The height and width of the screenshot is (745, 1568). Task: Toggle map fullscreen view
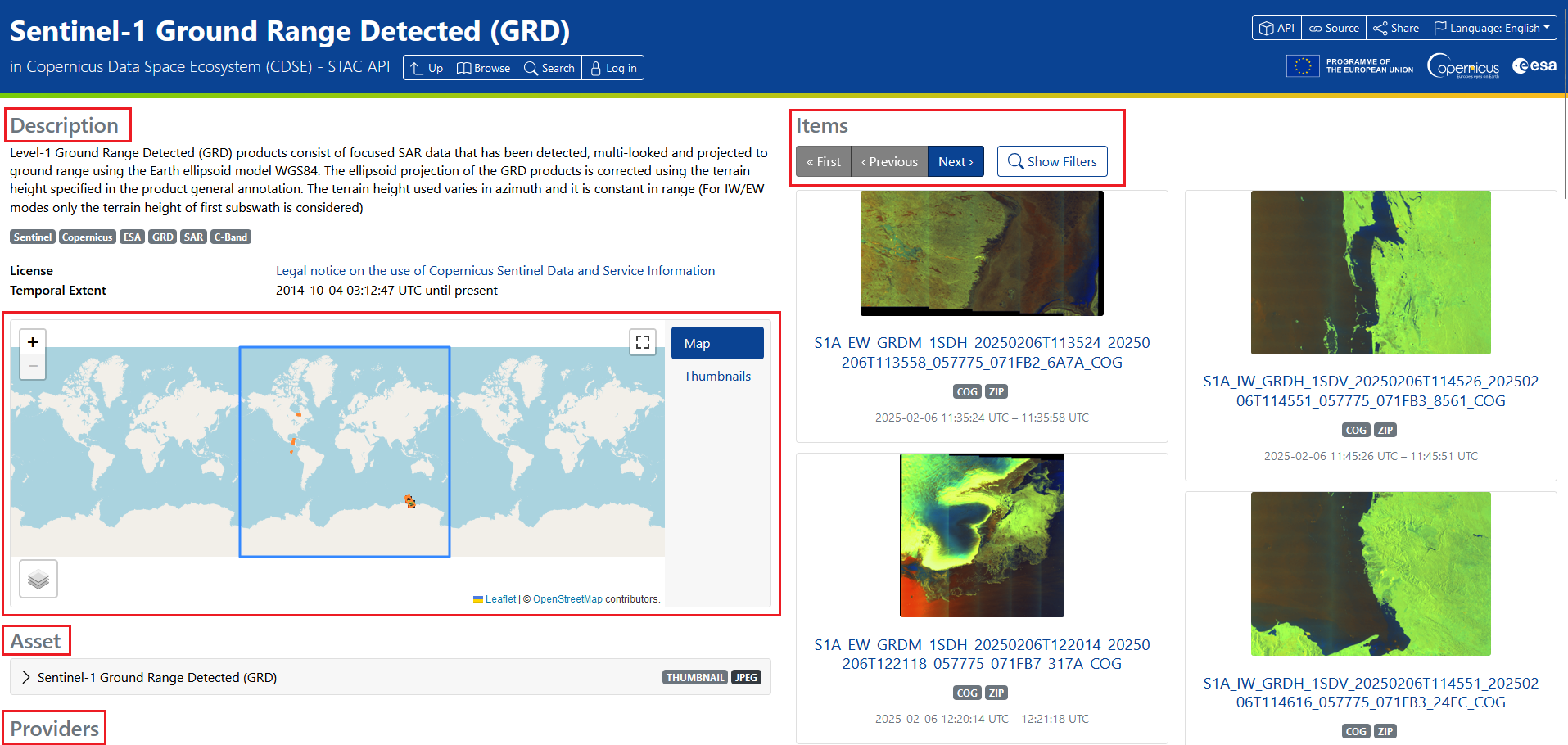click(643, 342)
